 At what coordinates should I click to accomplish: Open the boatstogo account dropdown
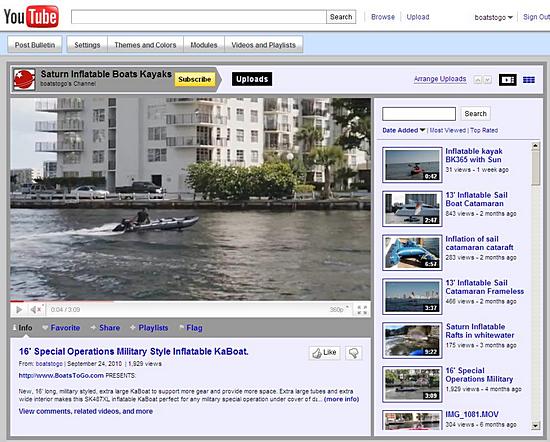click(x=493, y=17)
